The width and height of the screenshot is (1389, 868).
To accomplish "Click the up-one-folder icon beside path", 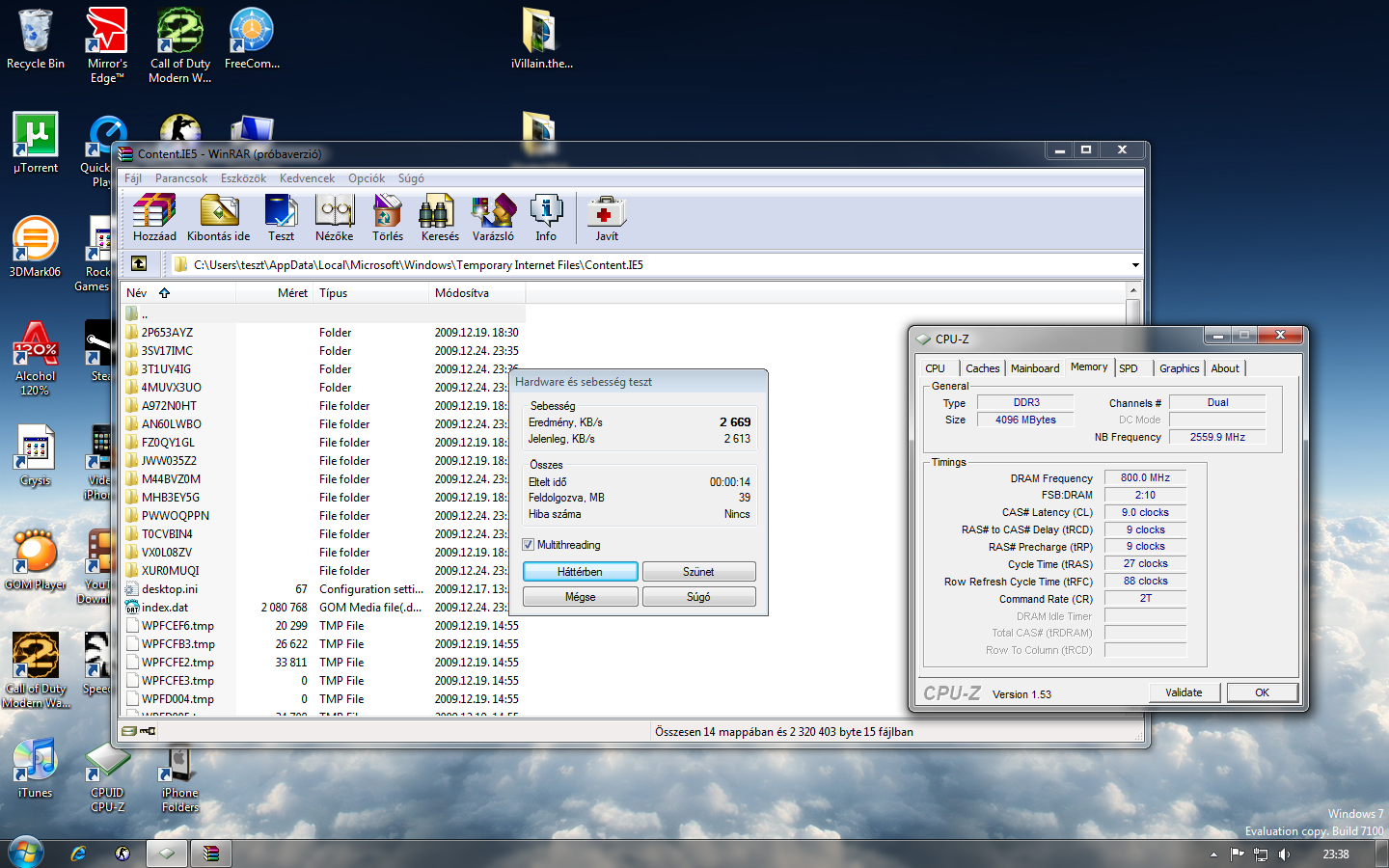I will click(139, 263).
